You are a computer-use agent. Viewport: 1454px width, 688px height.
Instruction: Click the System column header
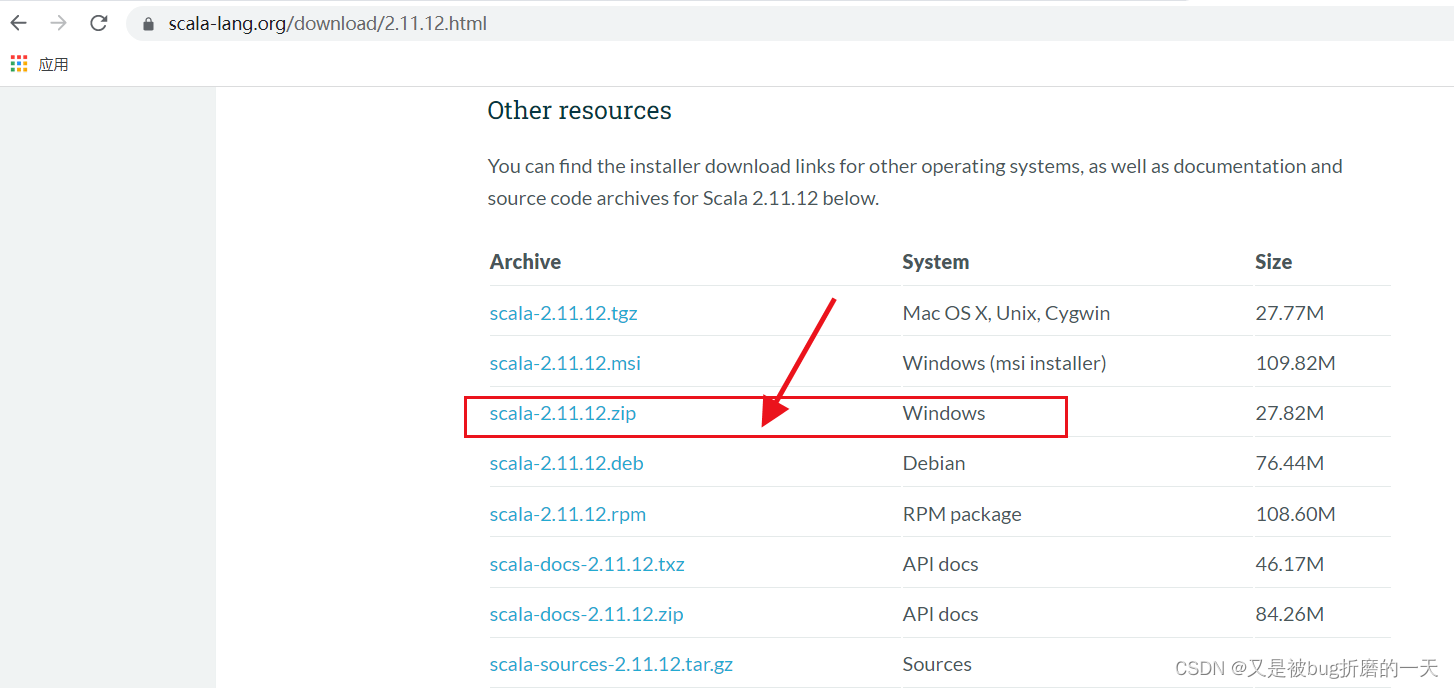tap(935, 262)
